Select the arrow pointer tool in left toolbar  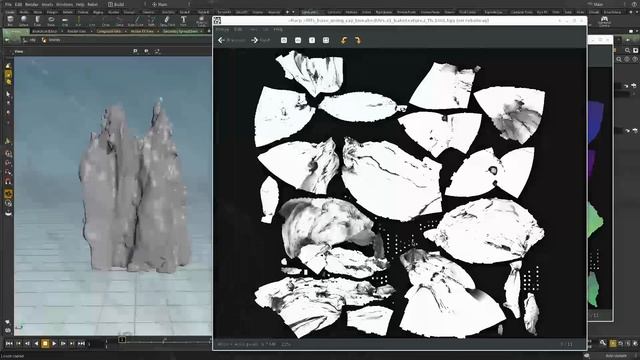click(8, 94)
